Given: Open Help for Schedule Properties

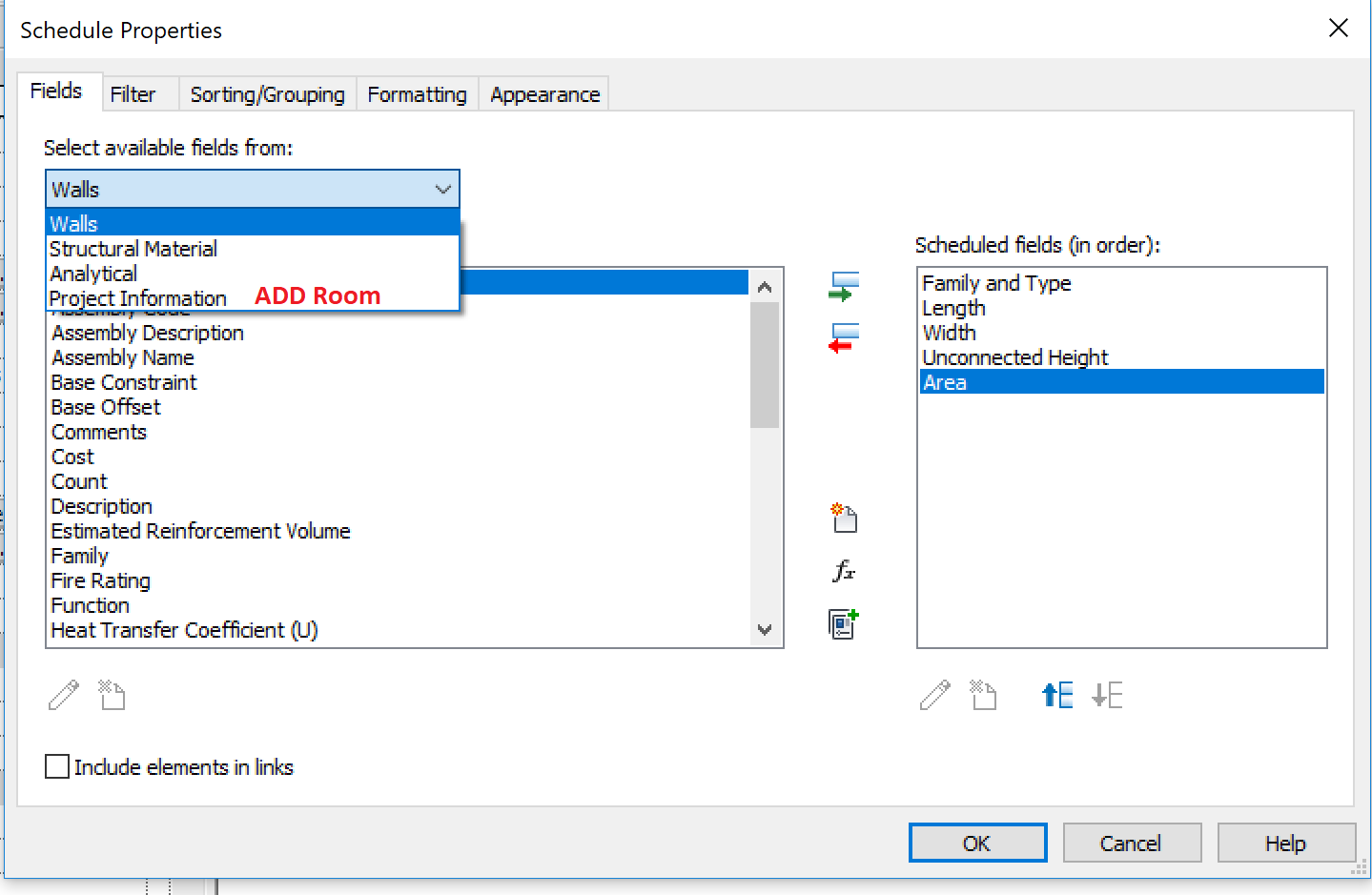Looking at the screenshot, I should click(x=1286, y=843).
